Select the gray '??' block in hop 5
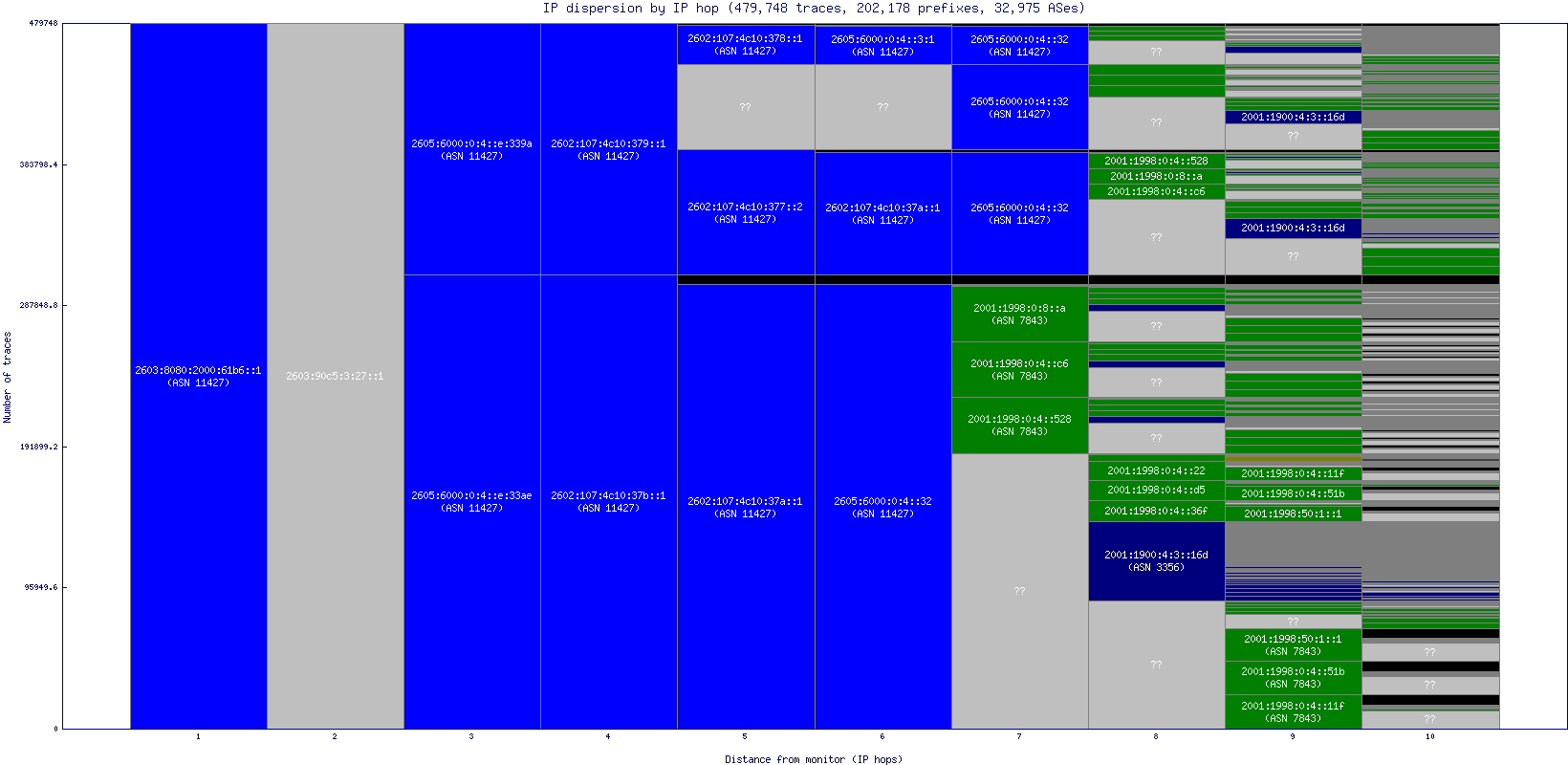 (x=746, y=107)
